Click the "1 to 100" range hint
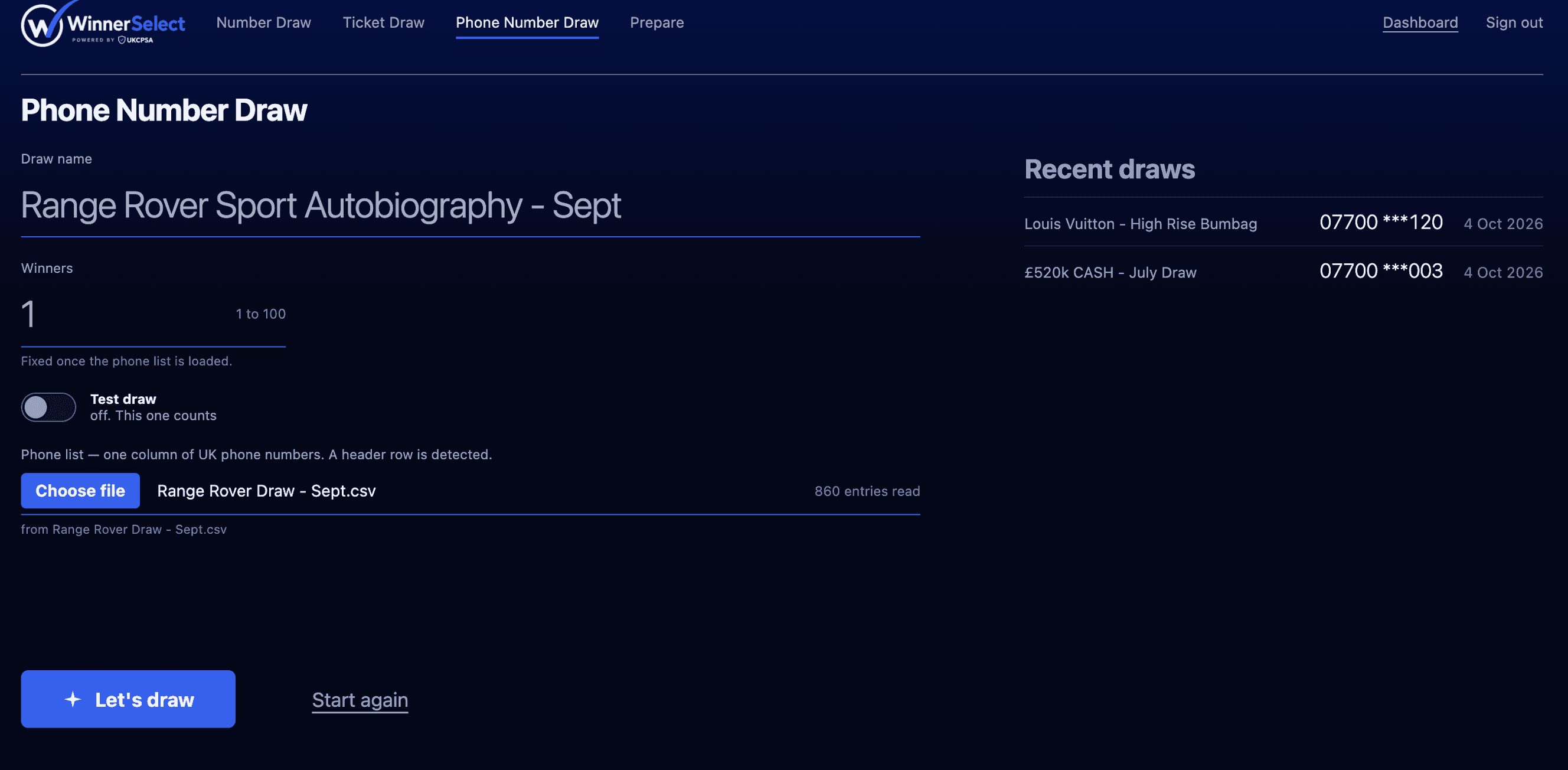Screen dimensions: 1568x770 [x=260, y=314]
